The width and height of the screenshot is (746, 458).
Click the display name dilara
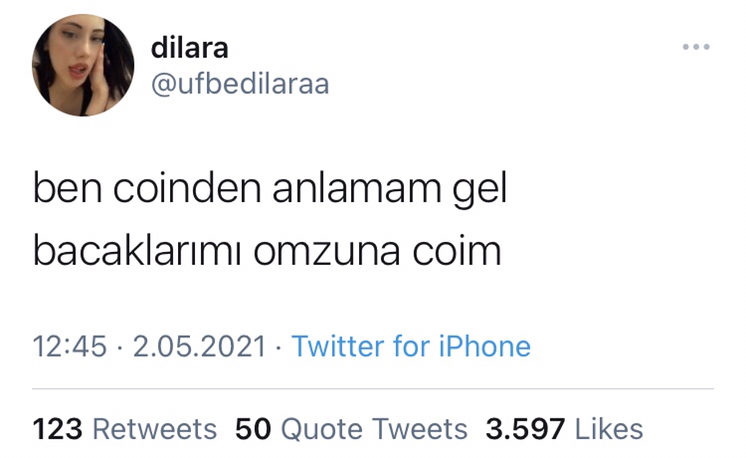[x=189, y=48]
